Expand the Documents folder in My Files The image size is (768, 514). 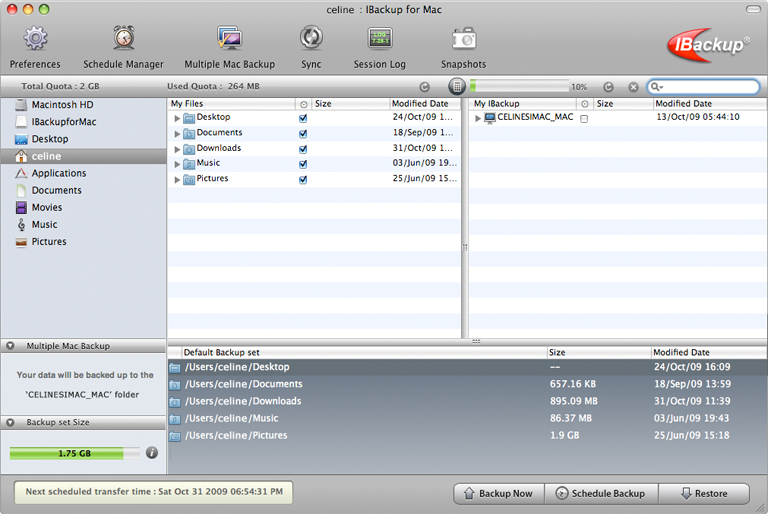click(177, 134)
